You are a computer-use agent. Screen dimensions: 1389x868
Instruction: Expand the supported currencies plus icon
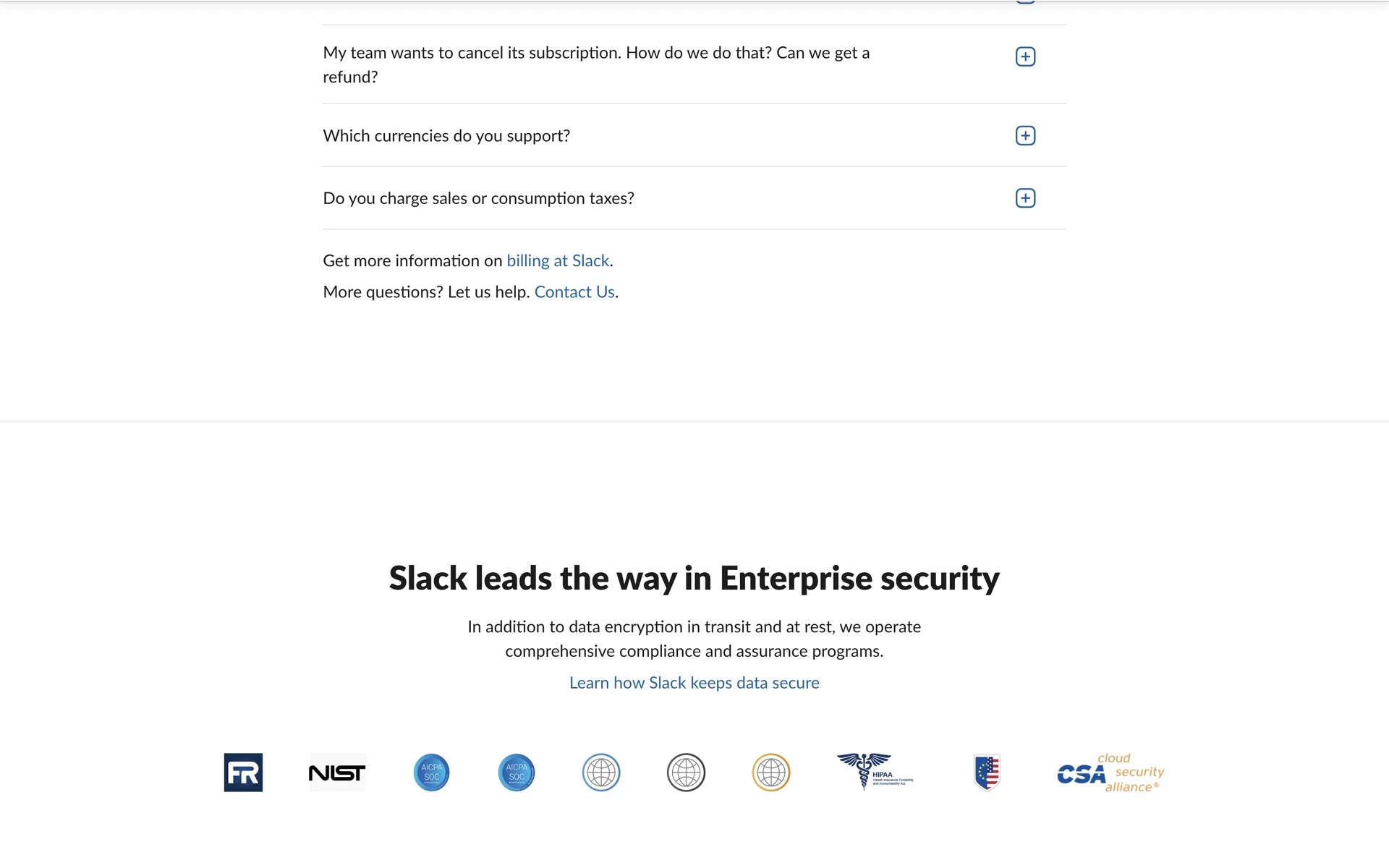pos(1025,136)
